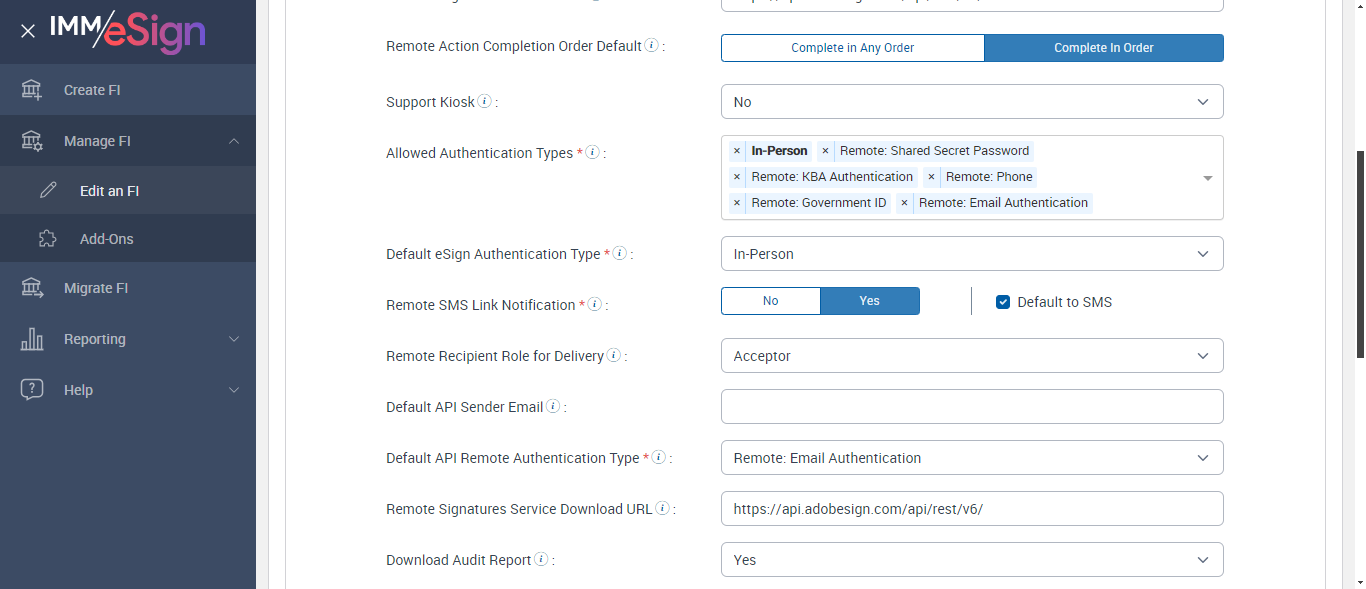This screenshot has height=589, width=1366.
Task: Click the Help question mark icon
Action: coord(32,390)
